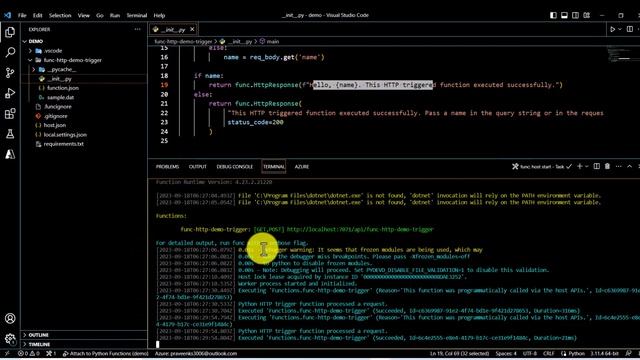The height and width of the screenshot is (360, 640).
Task: Open the Extensions view
Action: pyautogui.click(x=10, y=113)
